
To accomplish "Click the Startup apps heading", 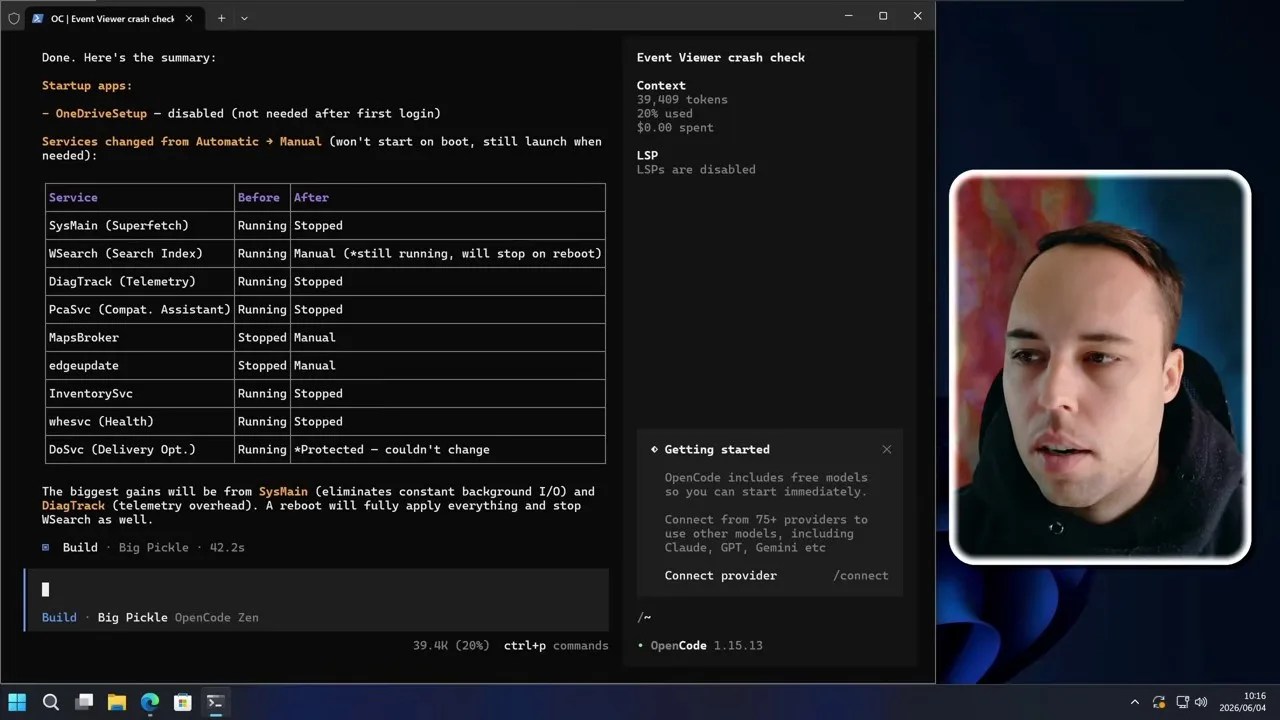I will (87, 86).
